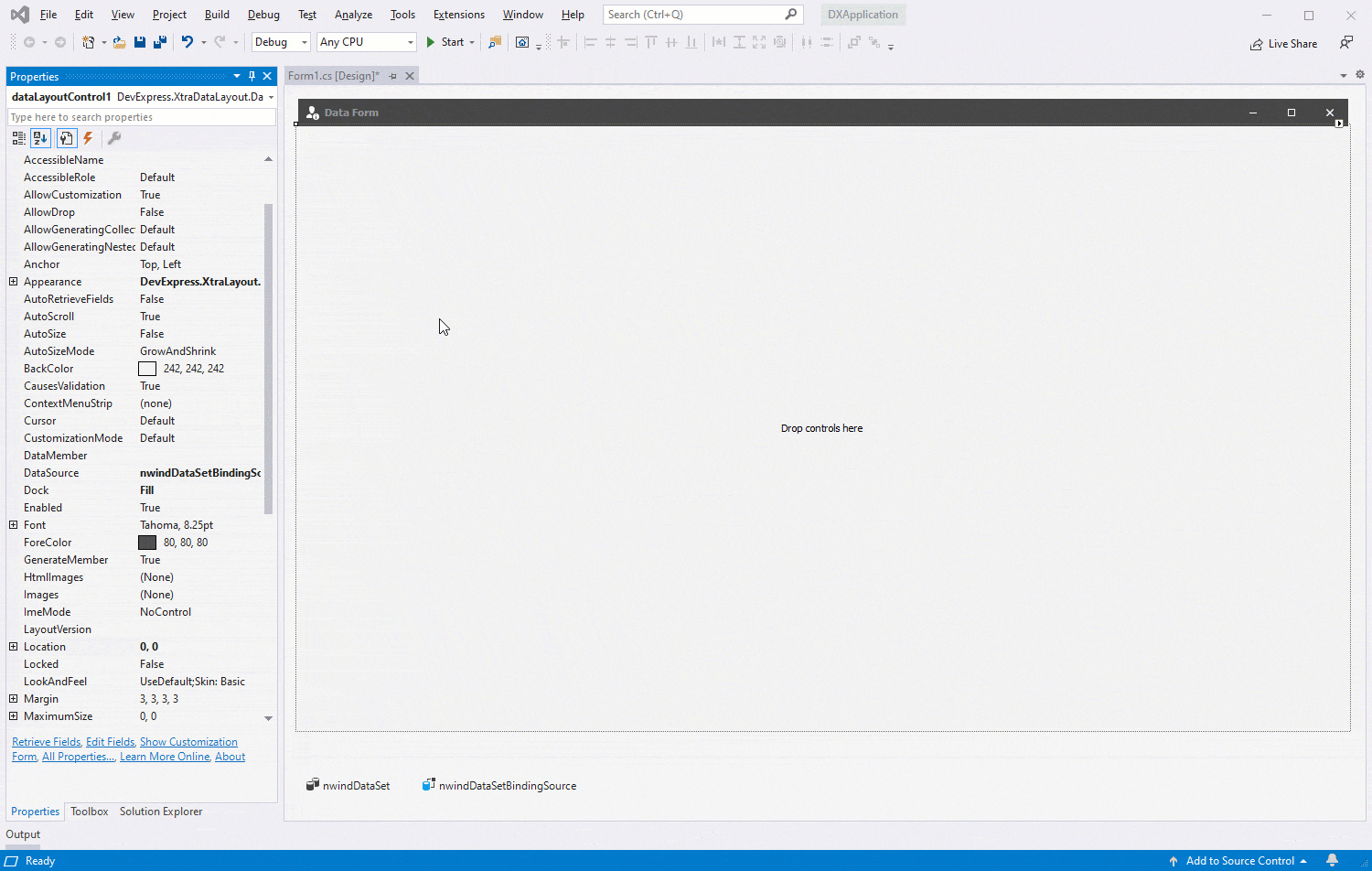Toggle the Properties page view button
Viewport: 1372px width, 871px height.
66,138
